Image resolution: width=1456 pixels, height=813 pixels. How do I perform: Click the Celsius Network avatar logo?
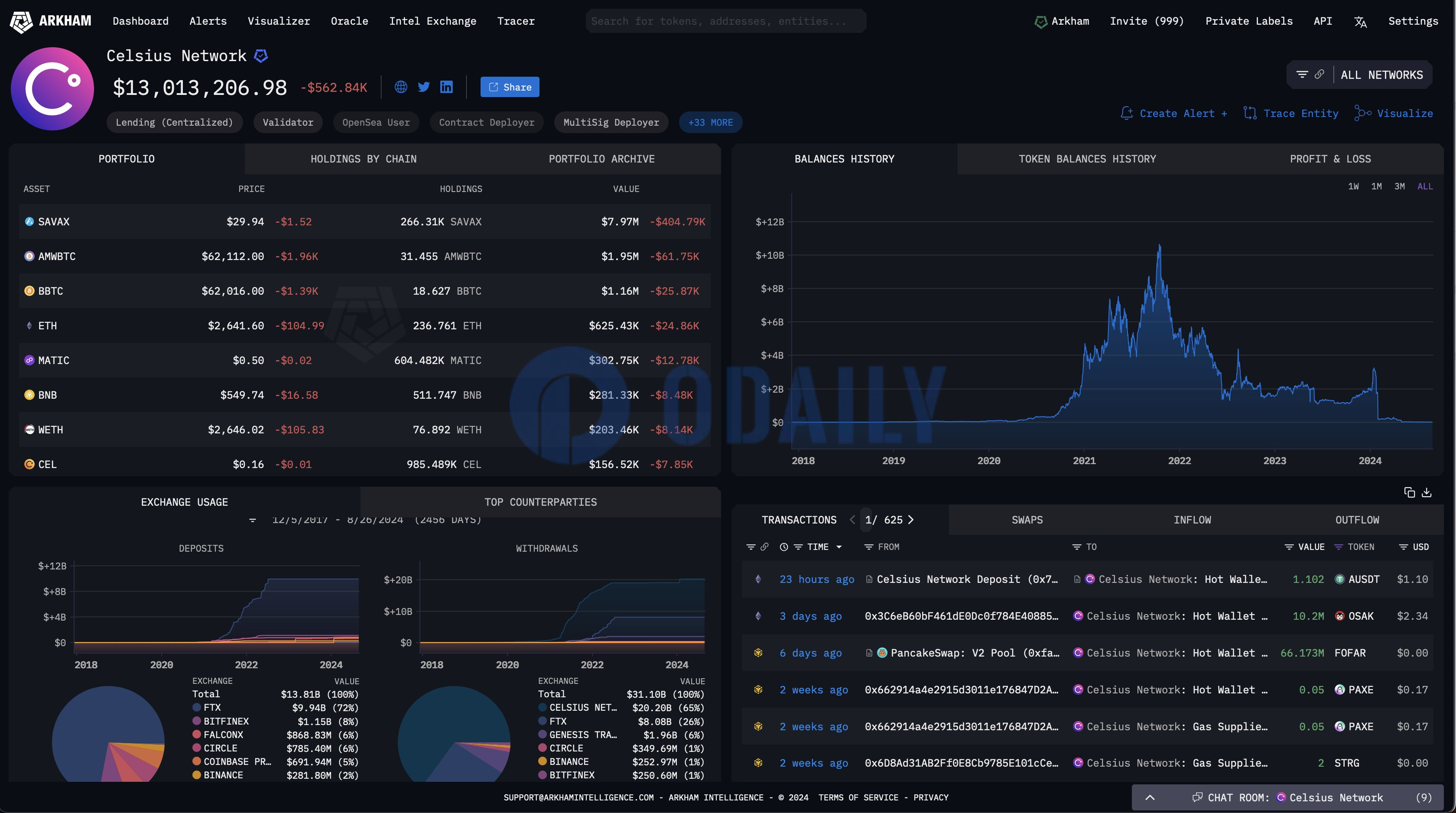click(x=52, y=89)
